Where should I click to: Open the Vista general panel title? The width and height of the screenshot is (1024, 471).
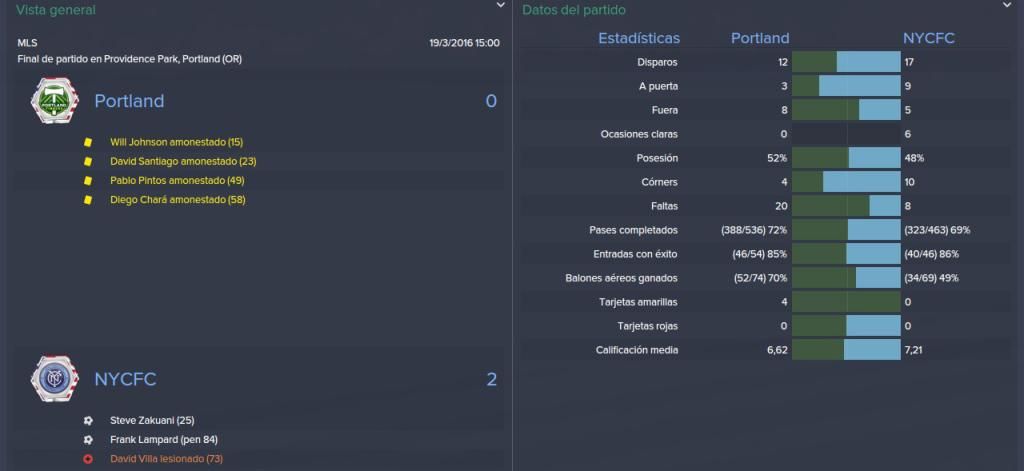click(x=56, y=10)
